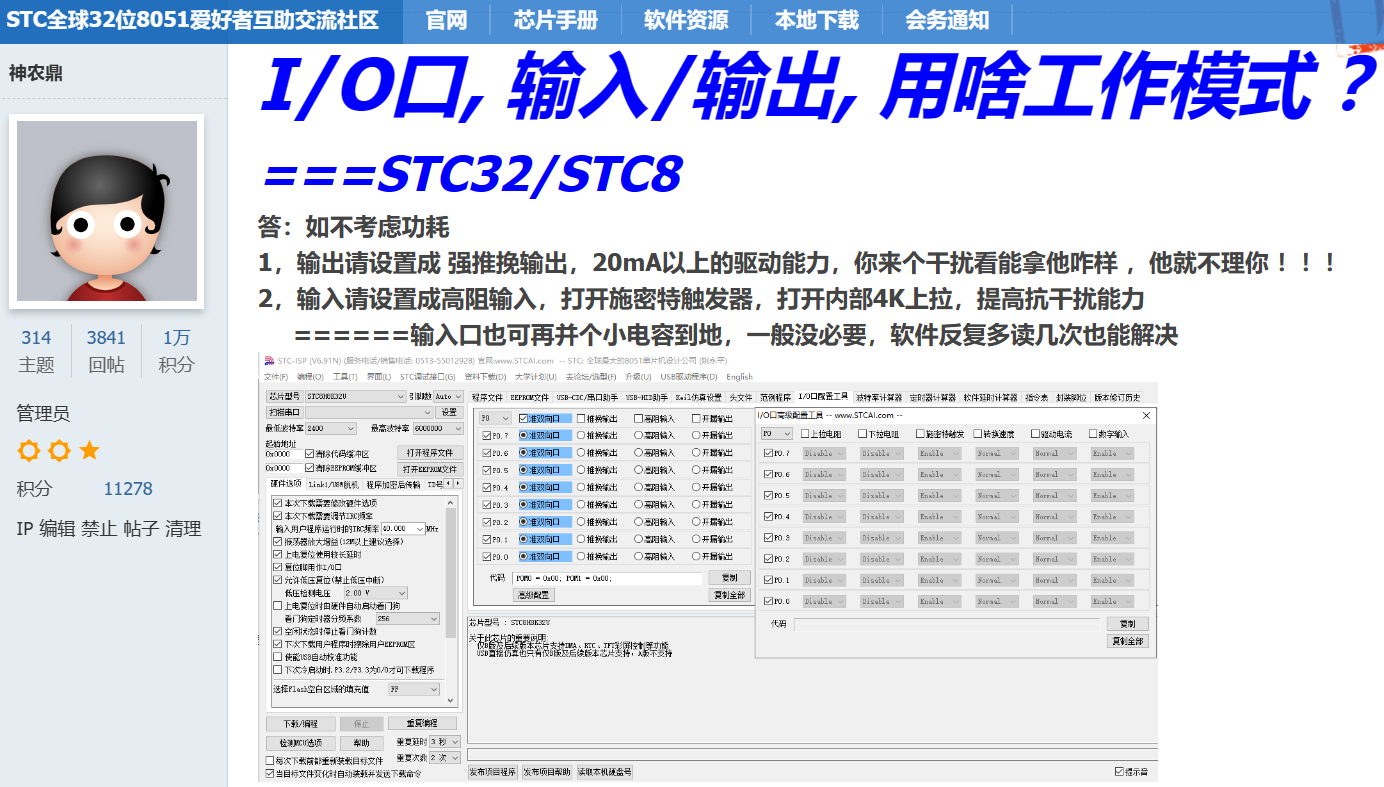Open the 工具(T) menu in STC-ISP

point(345,377)
